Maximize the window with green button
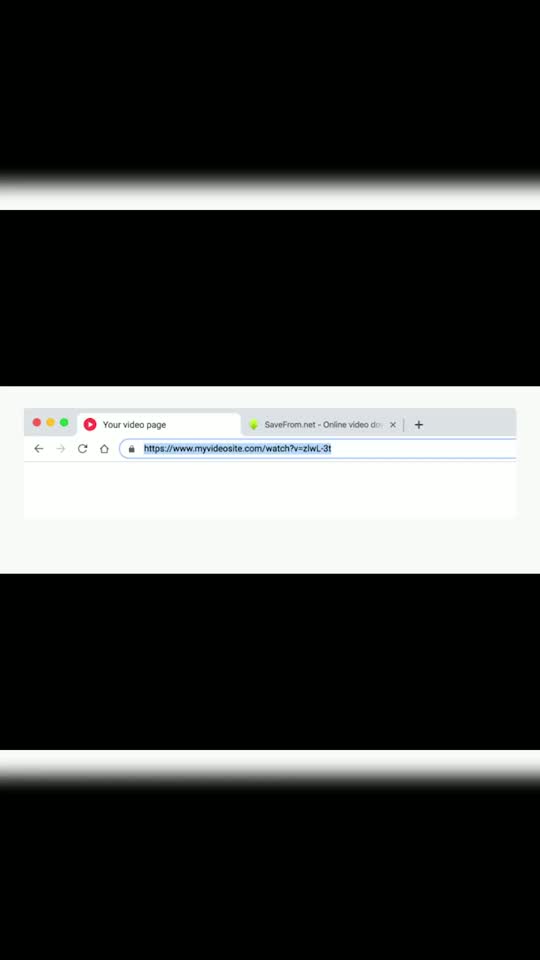Viewport: 540px width, 960px height. (64, 422)
